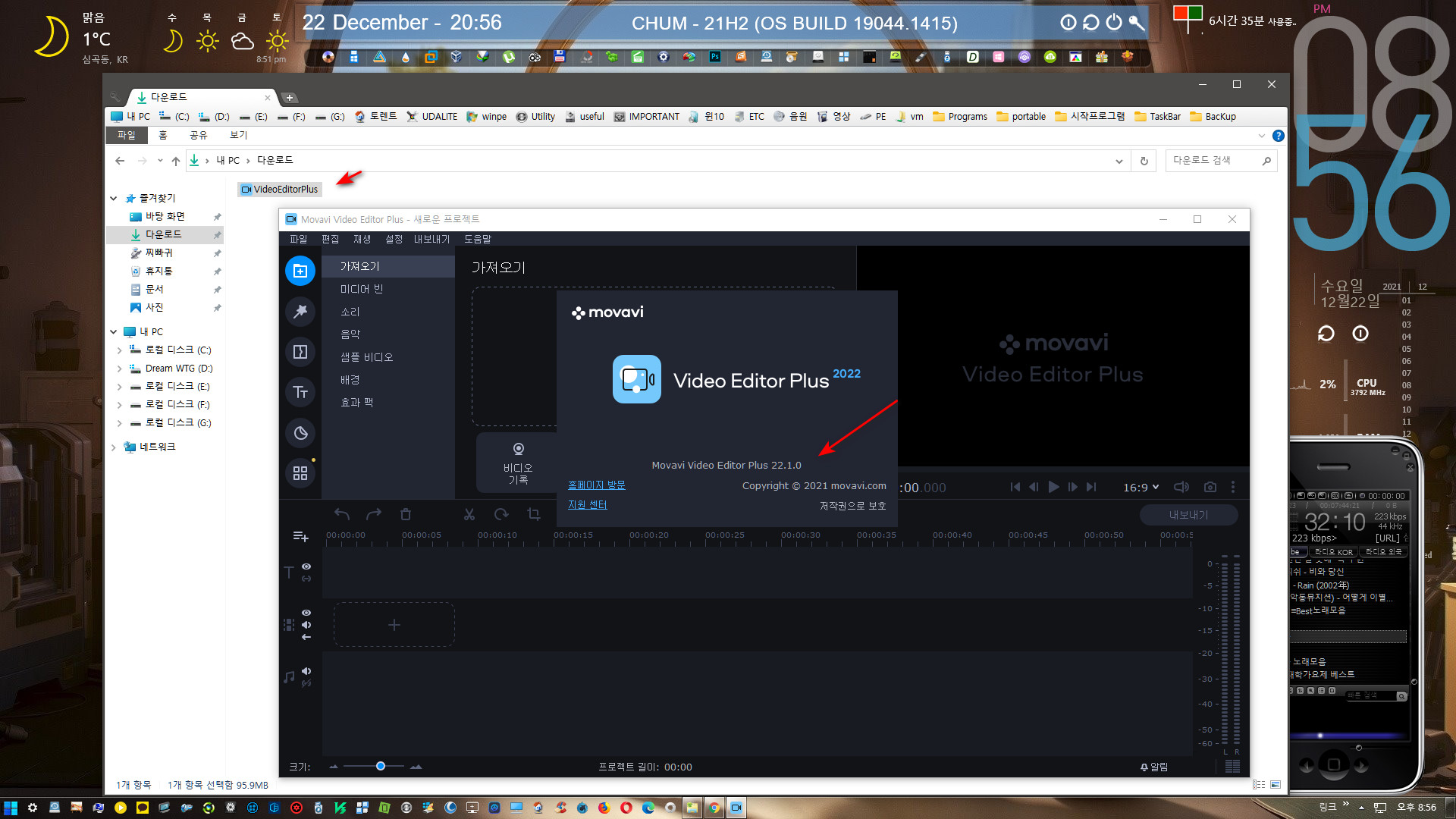1456x819 pixels.
Task: Refresh the Explorer folder view
Action: point(1144,161)
